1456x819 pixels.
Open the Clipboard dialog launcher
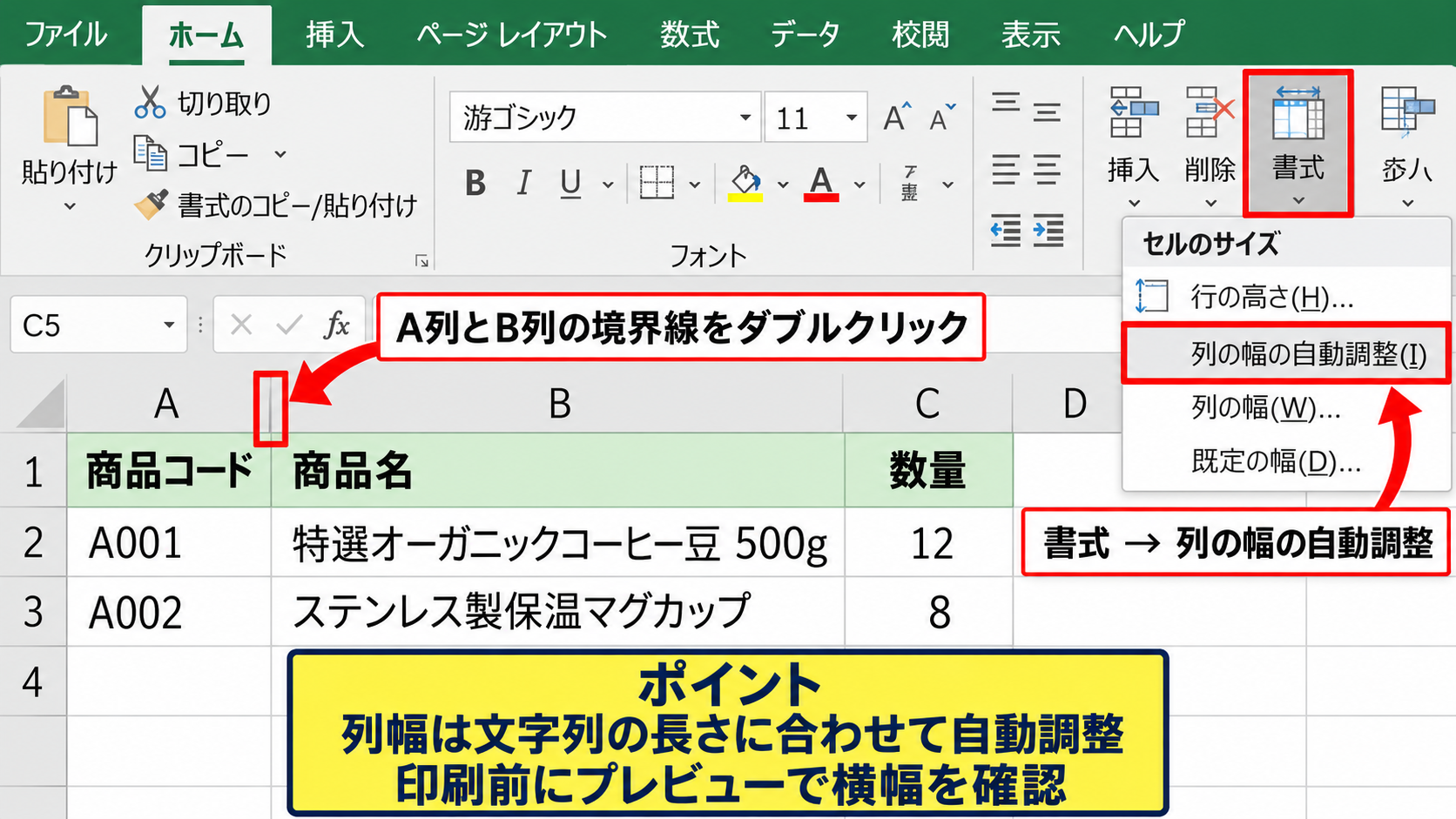pyautogui.click(x=421, y=260)
